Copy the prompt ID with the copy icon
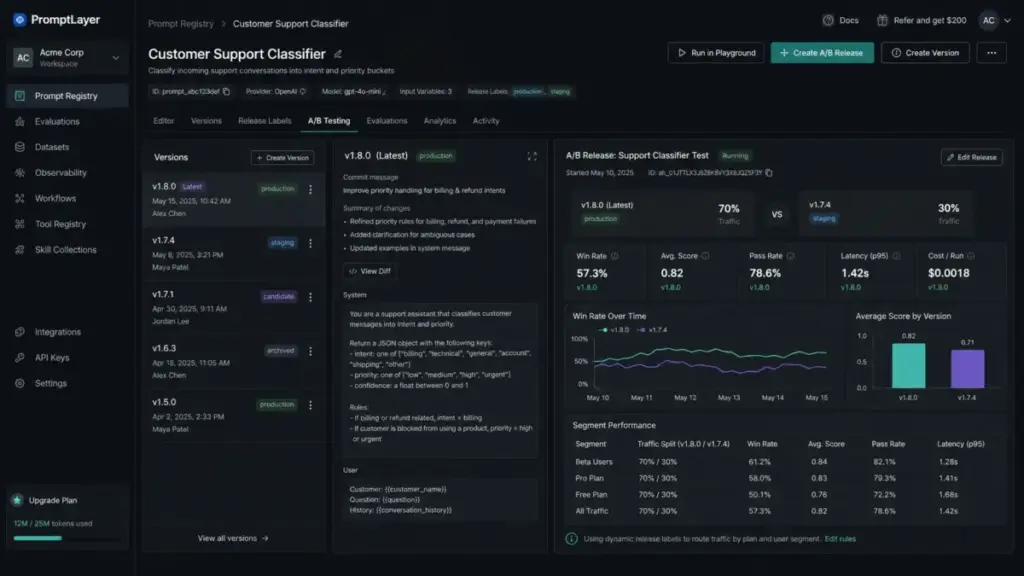The image size is (1024, 576). point(227,91)
